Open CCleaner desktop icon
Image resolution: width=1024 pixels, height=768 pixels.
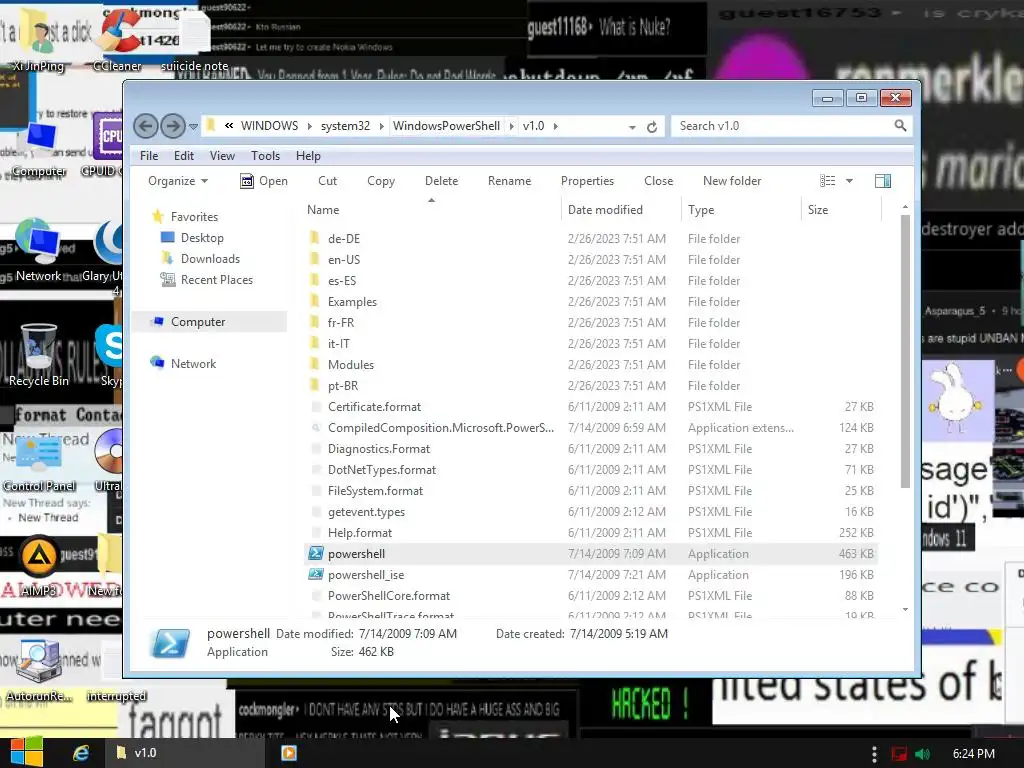click(118, 40)
